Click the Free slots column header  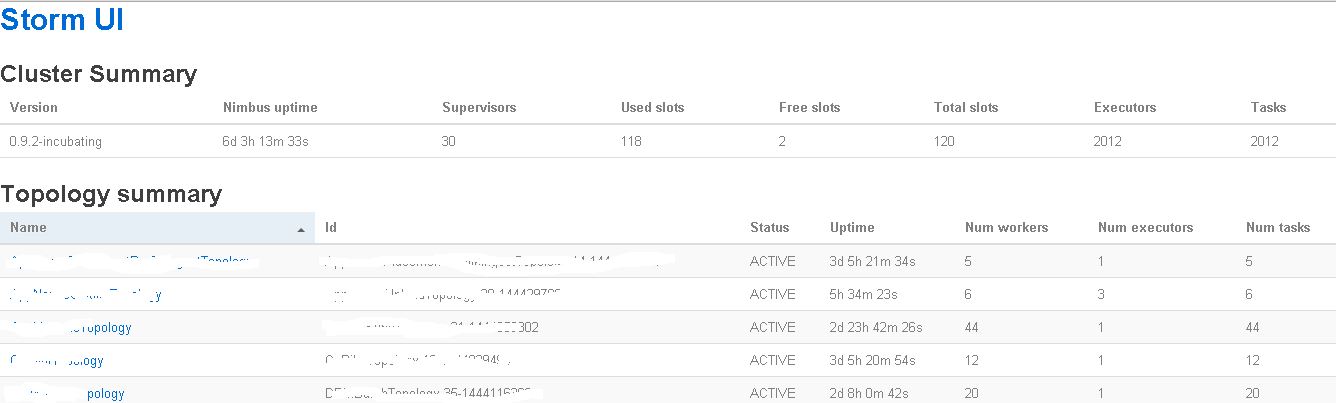pos(809,107)
